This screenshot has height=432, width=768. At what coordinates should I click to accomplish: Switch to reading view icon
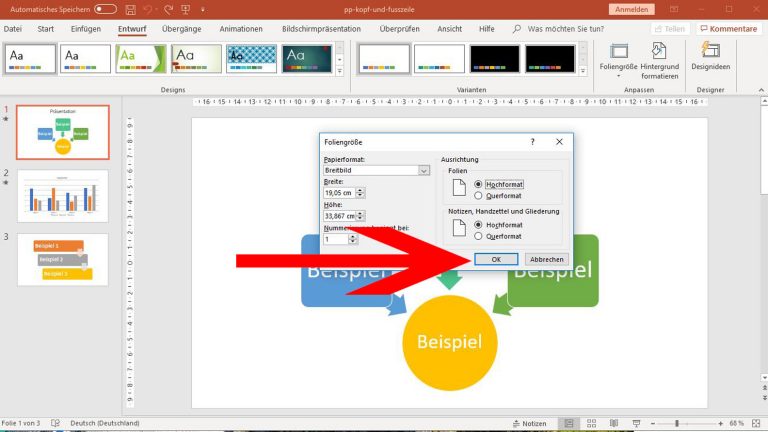click(614, 423)
